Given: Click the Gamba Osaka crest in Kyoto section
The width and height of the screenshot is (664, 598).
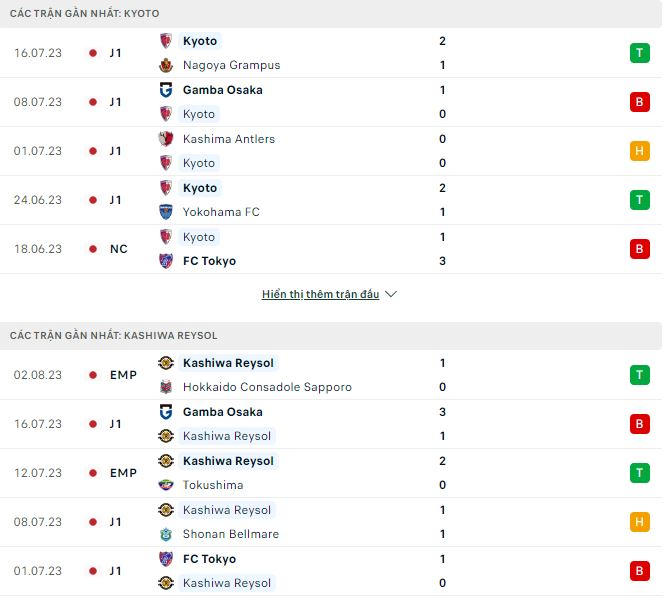Looking at the screenshot, I should (166, 90).
